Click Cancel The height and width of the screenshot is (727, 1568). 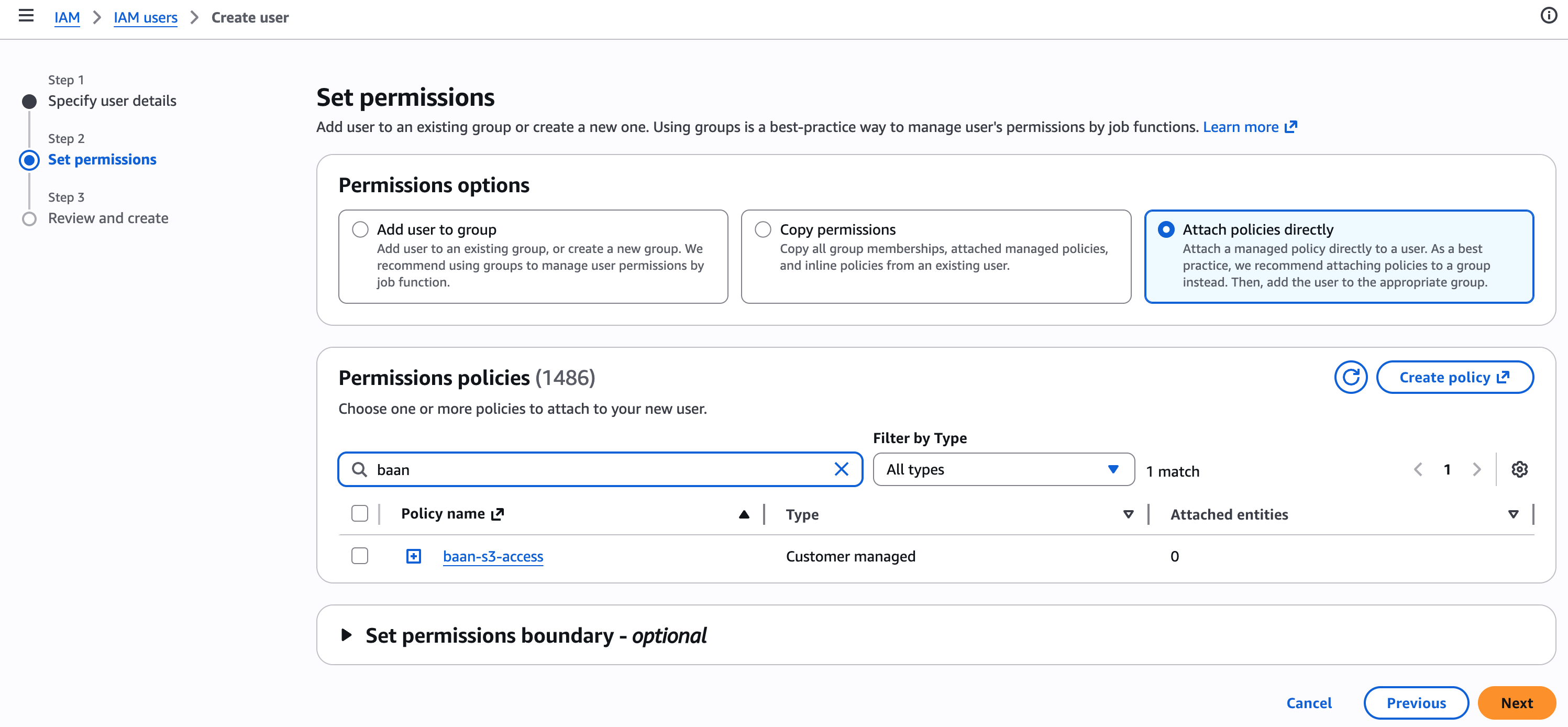pyautogui.click(x=1309, y=703)
